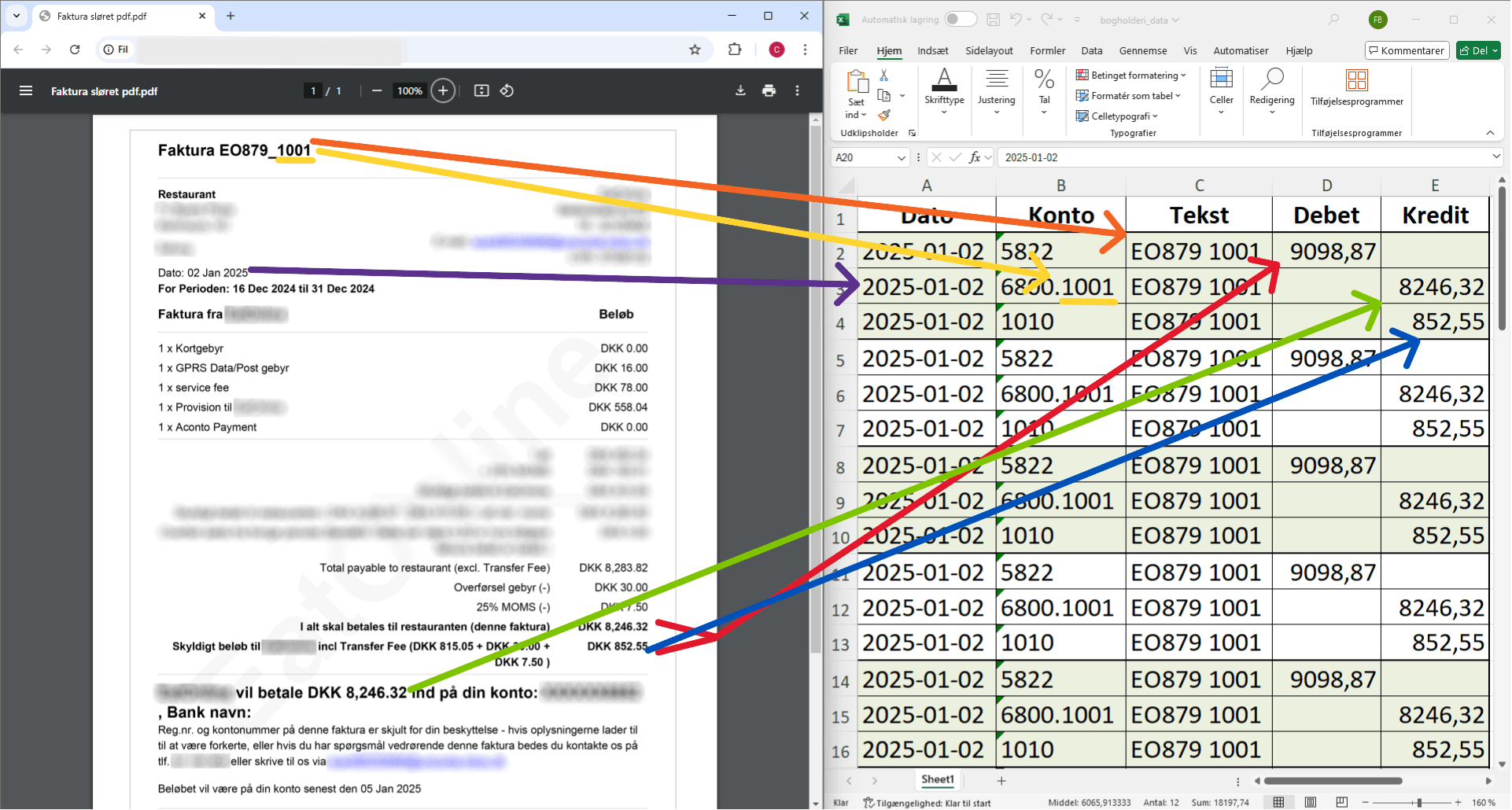Select column D header

point(1326,186)
